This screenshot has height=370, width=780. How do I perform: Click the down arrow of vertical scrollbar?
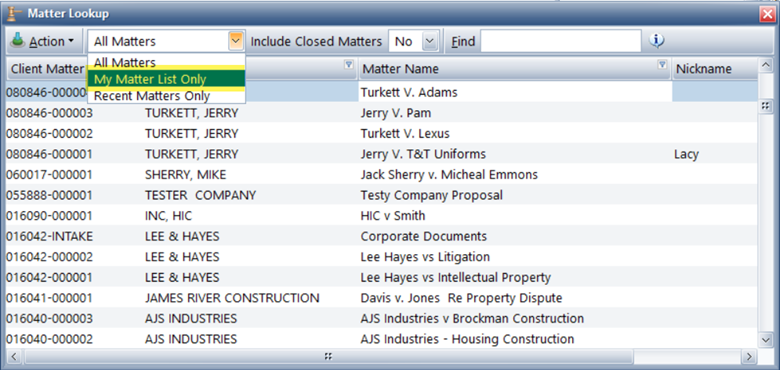[765, 339]
